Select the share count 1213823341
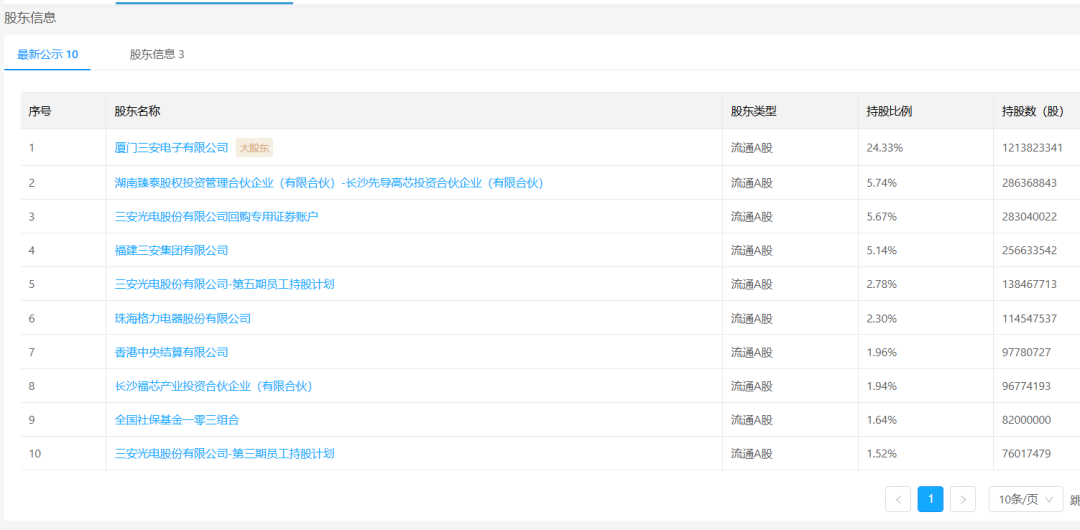The image size is (1080, 530). click(x=1032, y=147)
